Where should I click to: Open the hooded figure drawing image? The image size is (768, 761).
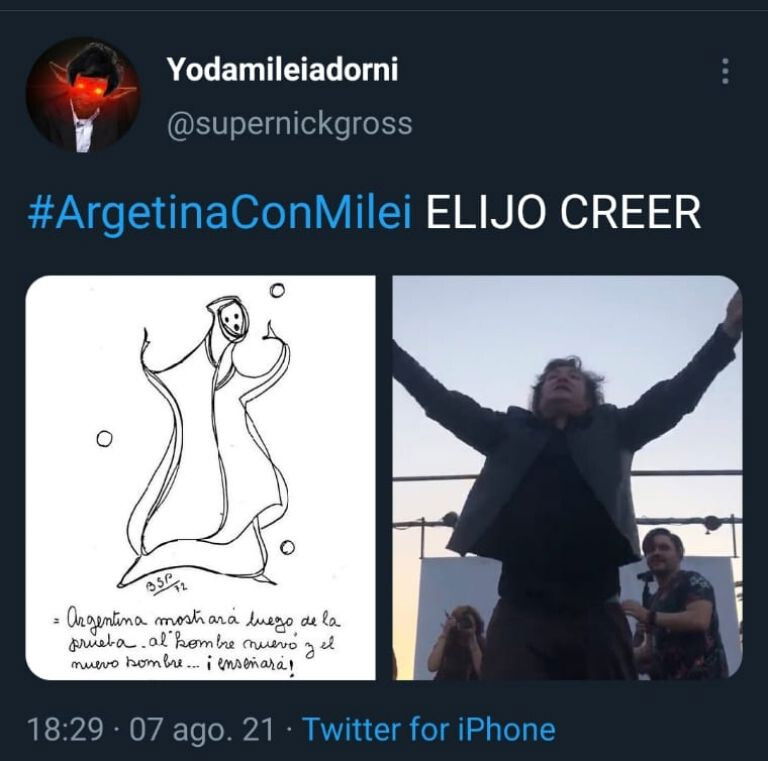click(x=201, y=477)
